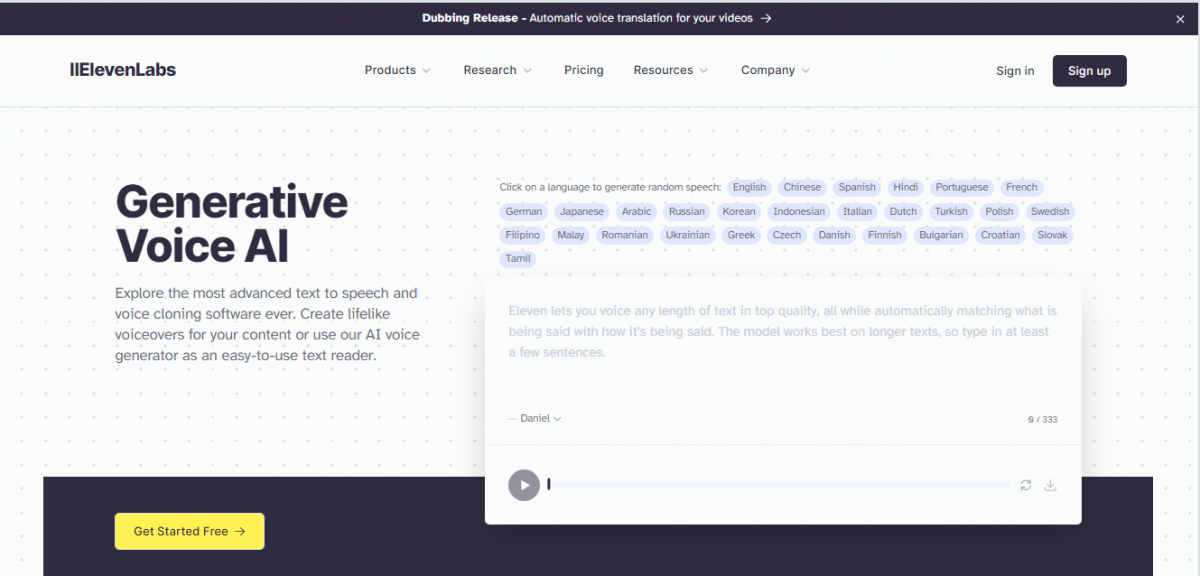
Task: Play the generated speech audio
Action: 524,485
